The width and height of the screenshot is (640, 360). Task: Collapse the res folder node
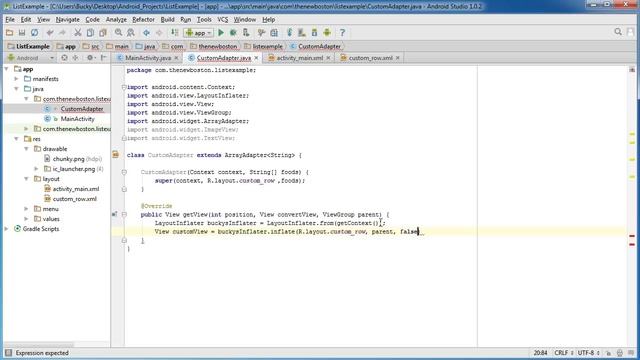click(x=16, y=139)
